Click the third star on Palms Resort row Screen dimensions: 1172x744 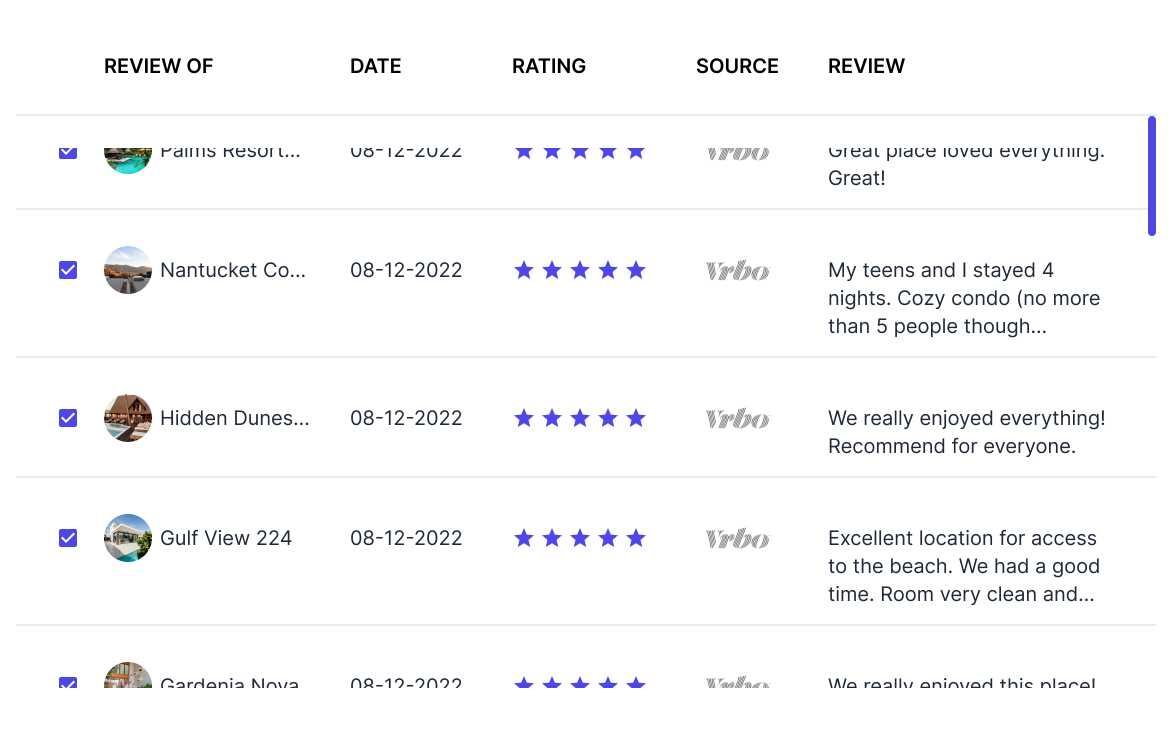coord(580,150)
